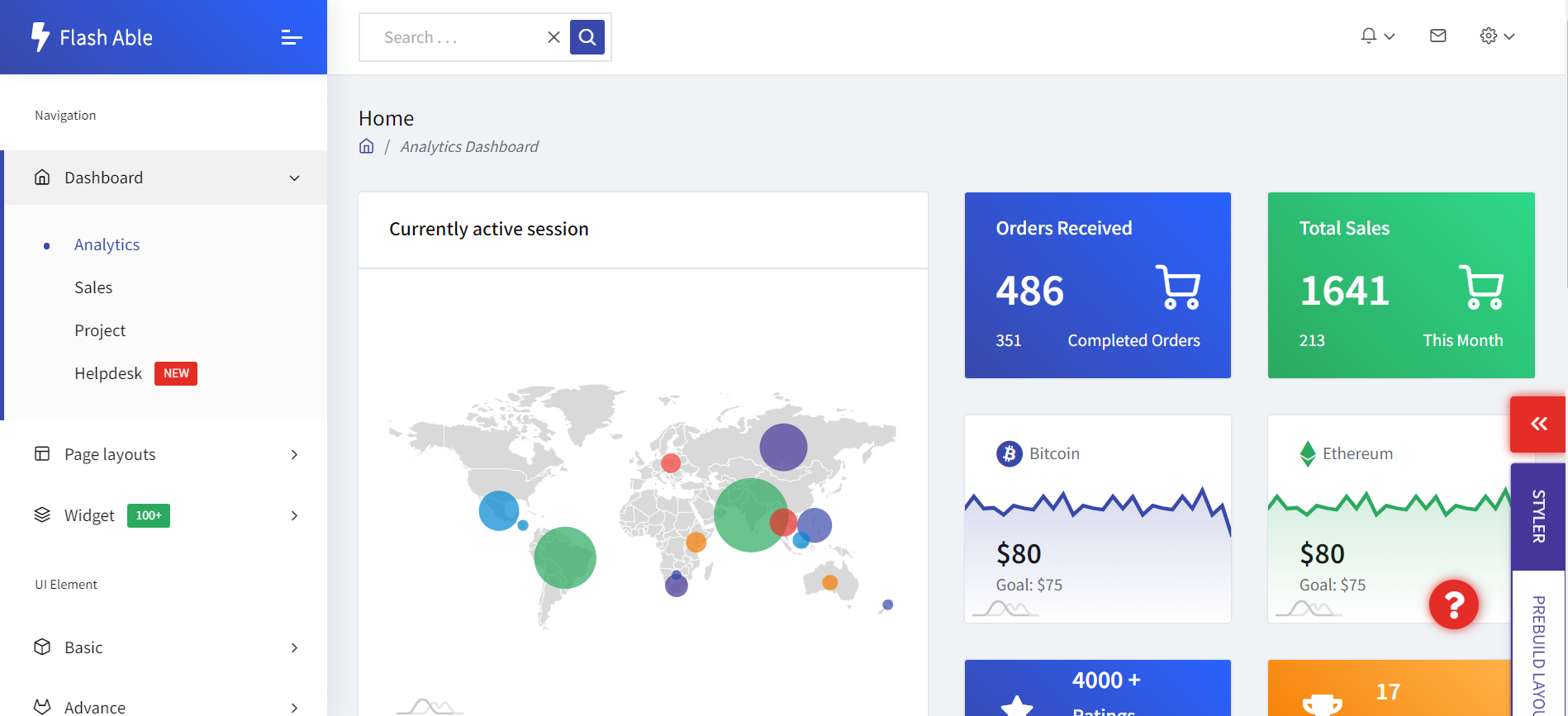Expand the Basic menu chevron

(295, 648)
